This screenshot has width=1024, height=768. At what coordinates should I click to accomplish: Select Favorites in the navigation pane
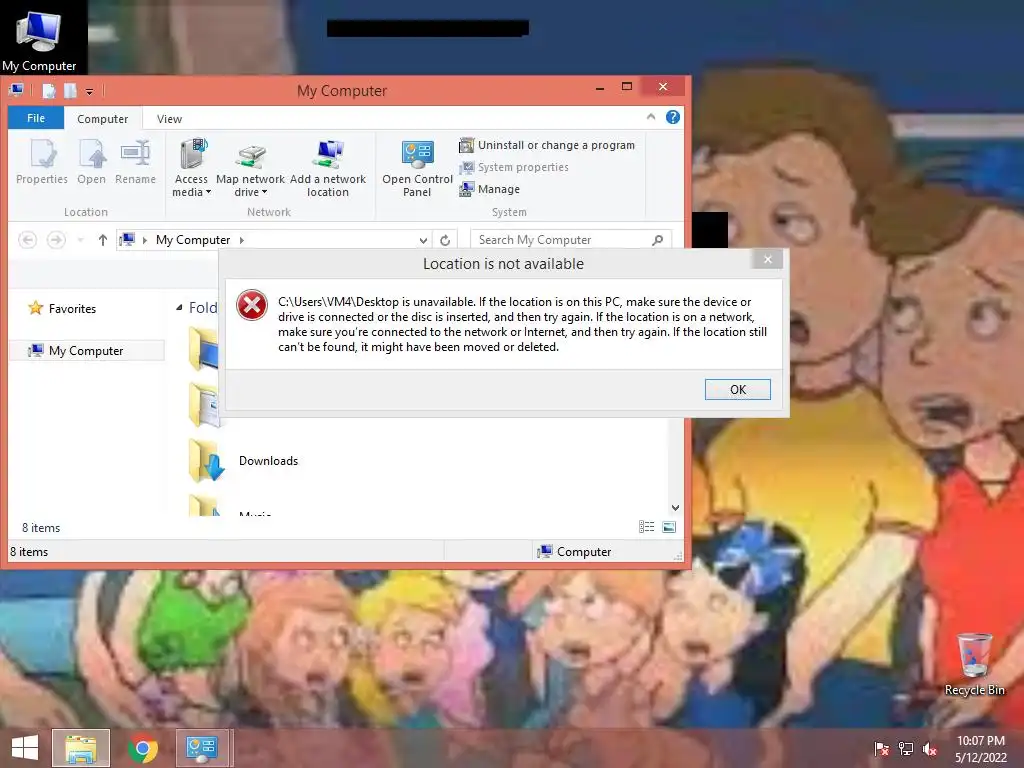(62, 308)
